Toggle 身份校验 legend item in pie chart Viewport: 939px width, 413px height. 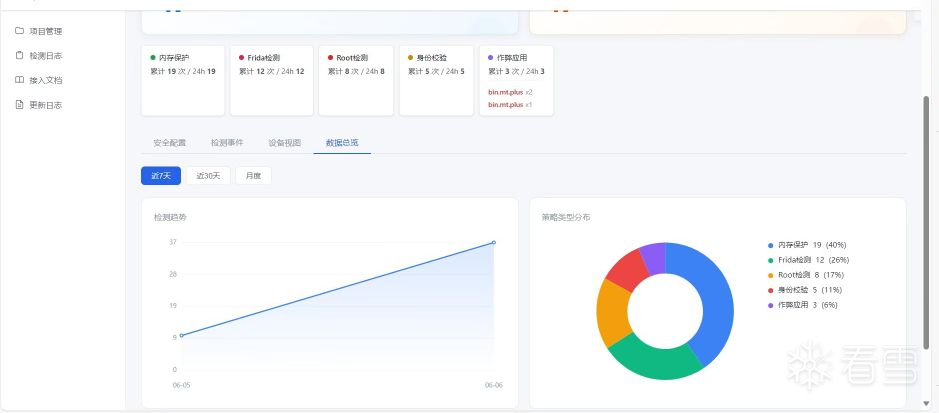(x=805, y=290)
